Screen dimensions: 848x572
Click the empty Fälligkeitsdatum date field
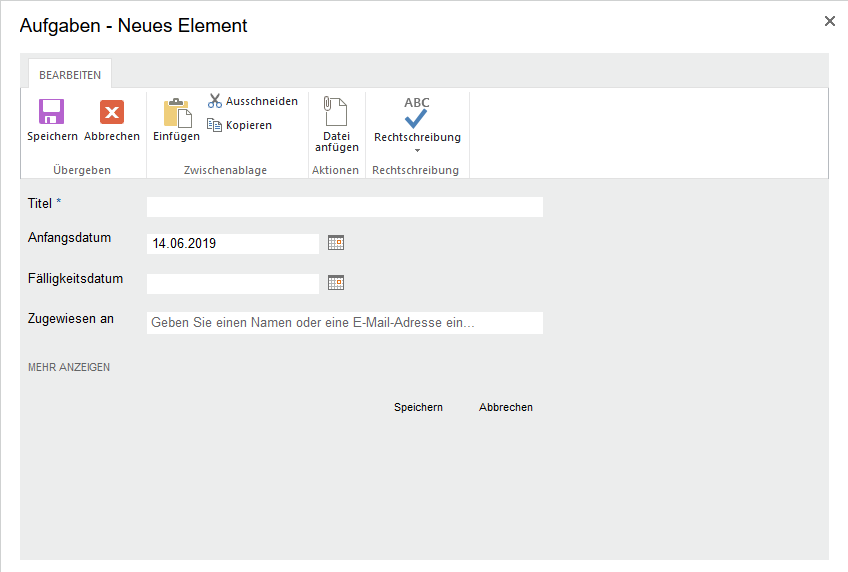click(x=232, y=284)
